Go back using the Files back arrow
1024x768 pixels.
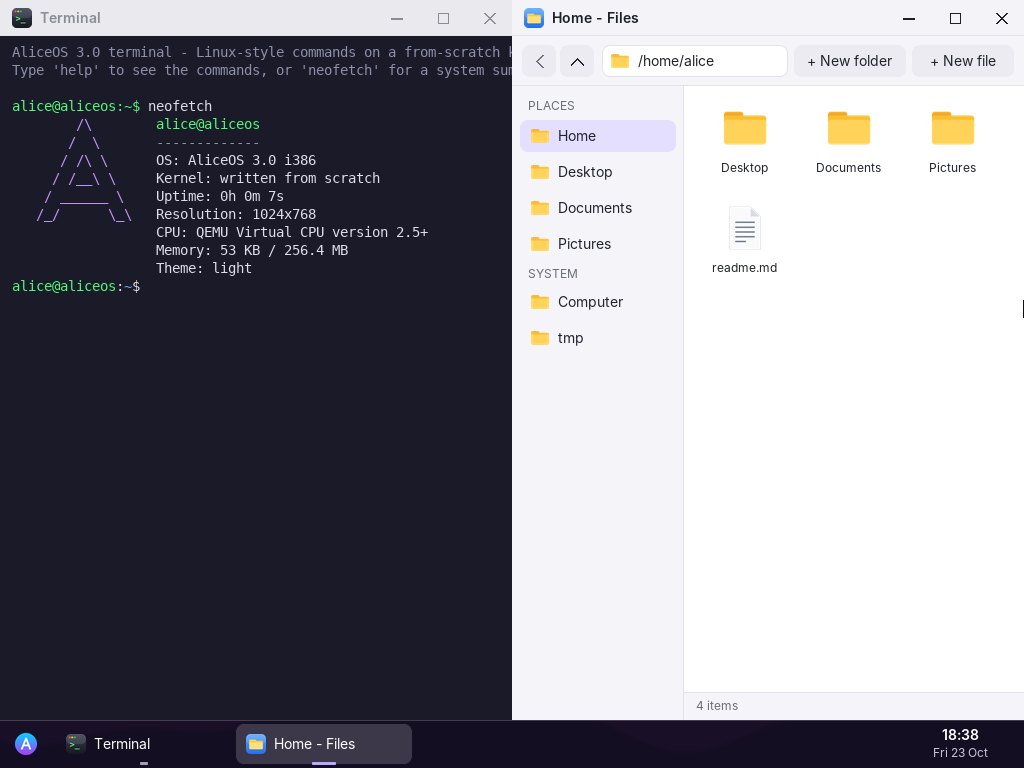[539, 61]
